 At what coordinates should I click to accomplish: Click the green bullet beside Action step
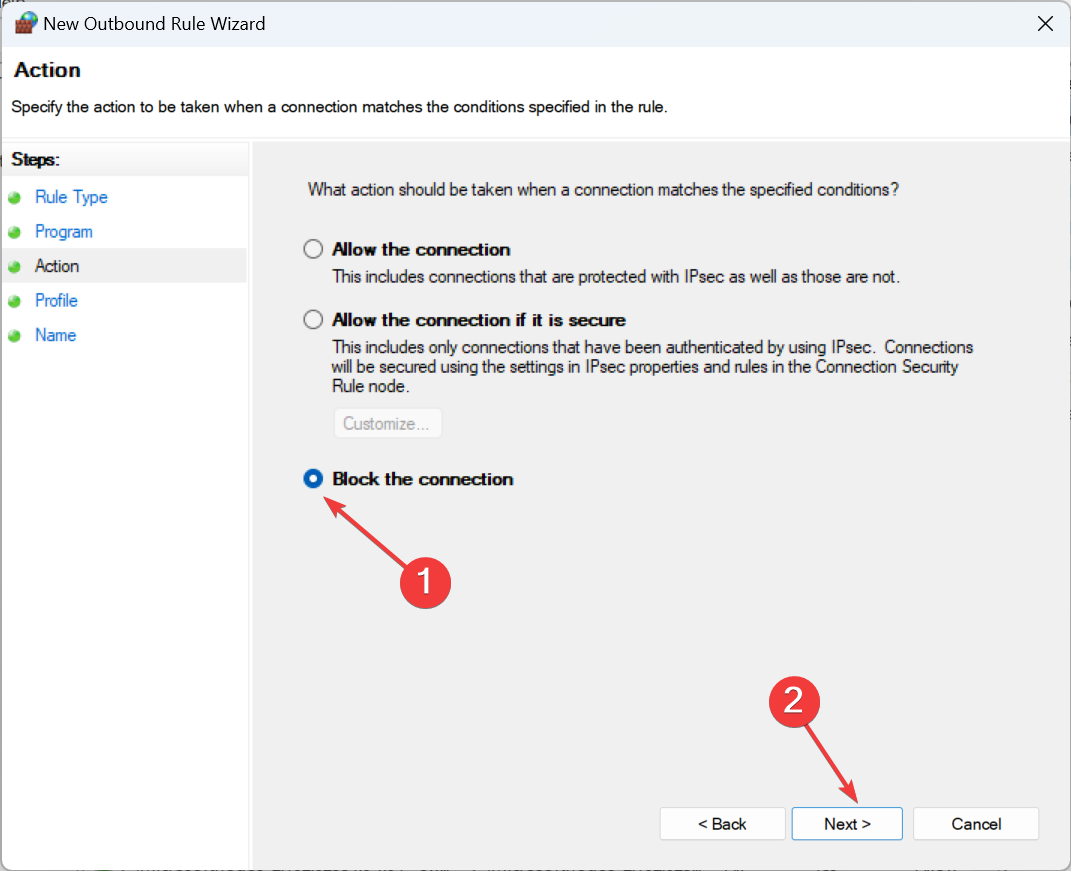pos(14,267)
